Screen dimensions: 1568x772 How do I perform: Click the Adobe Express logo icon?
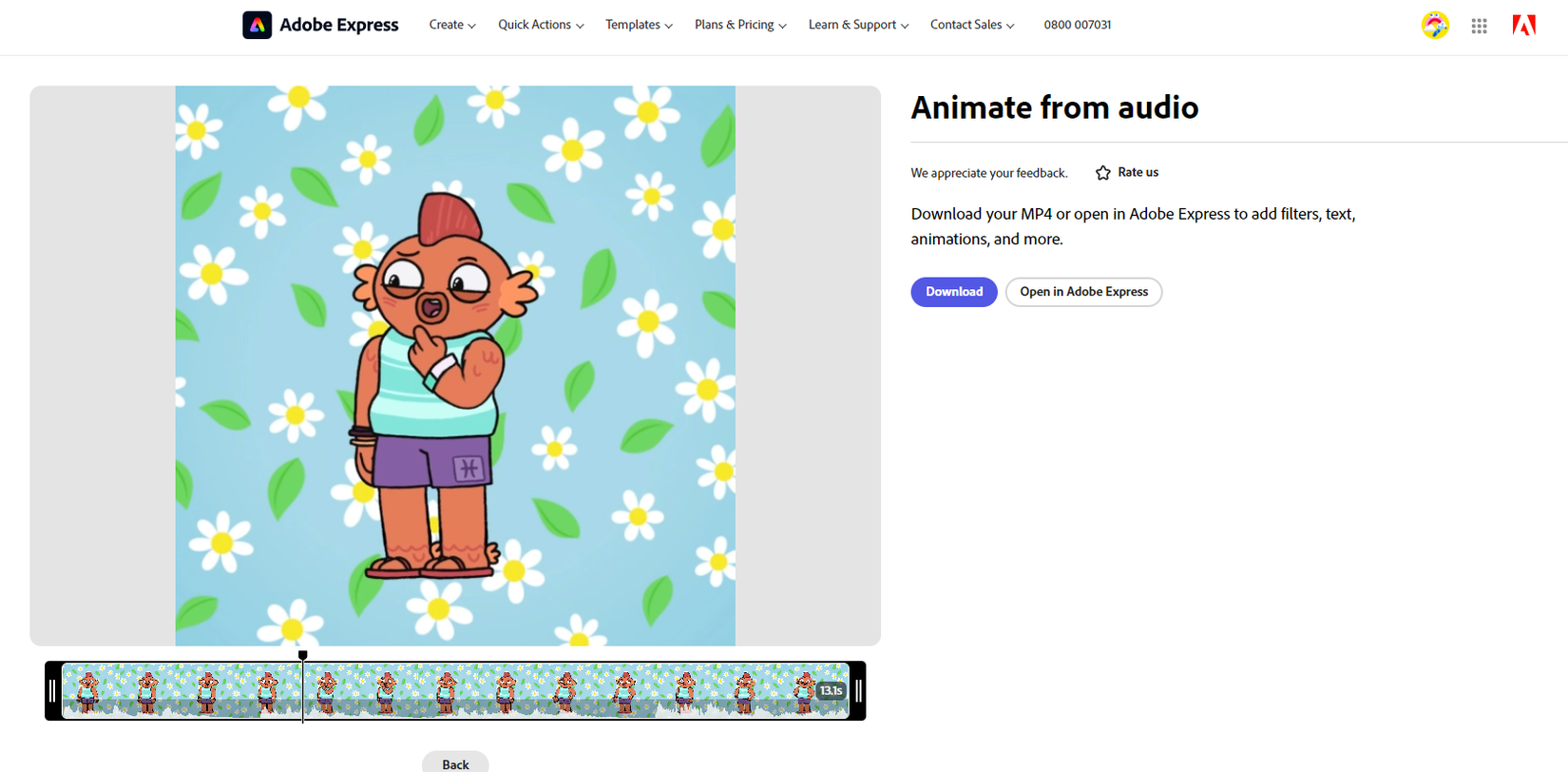[x=257, y=25]
